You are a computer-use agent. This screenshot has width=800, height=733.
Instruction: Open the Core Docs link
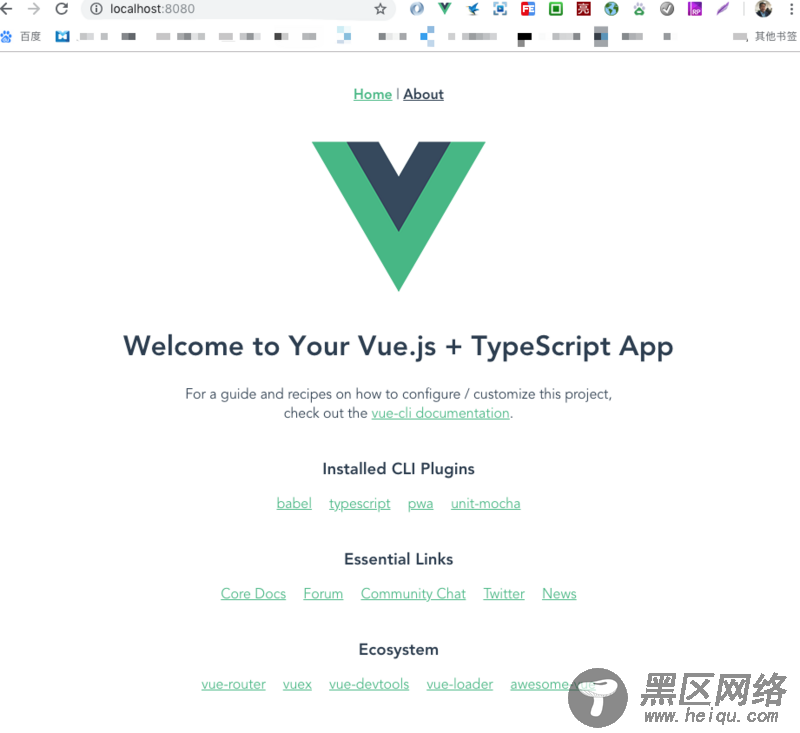[x=253, y=594]
